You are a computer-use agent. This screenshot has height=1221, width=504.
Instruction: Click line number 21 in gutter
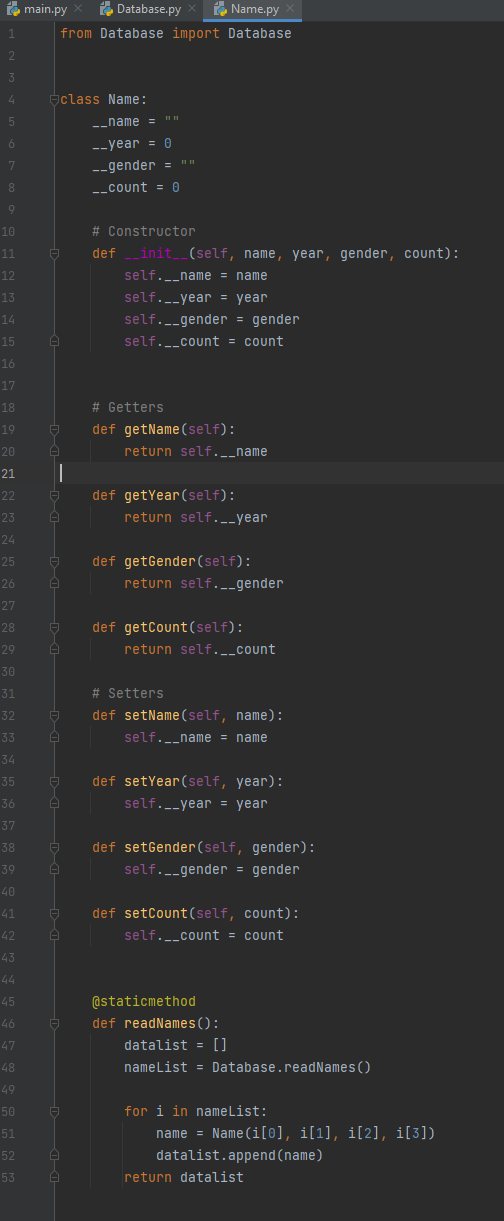tap(9, 474)
